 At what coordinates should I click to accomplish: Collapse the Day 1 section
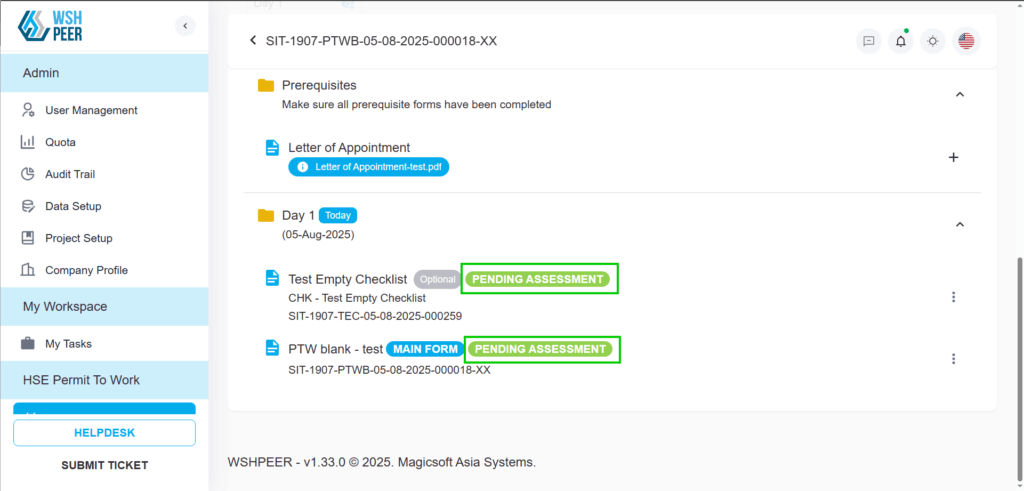tap(959, 225)
